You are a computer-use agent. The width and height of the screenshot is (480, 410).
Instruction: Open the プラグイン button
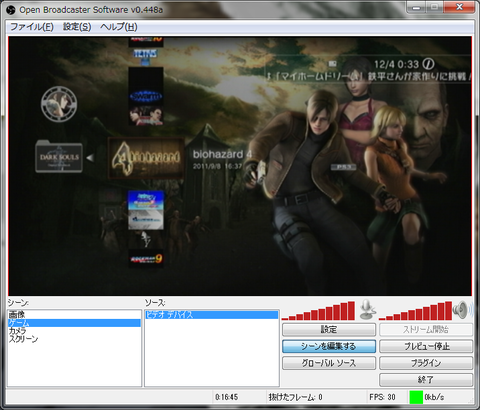[426, 363]
